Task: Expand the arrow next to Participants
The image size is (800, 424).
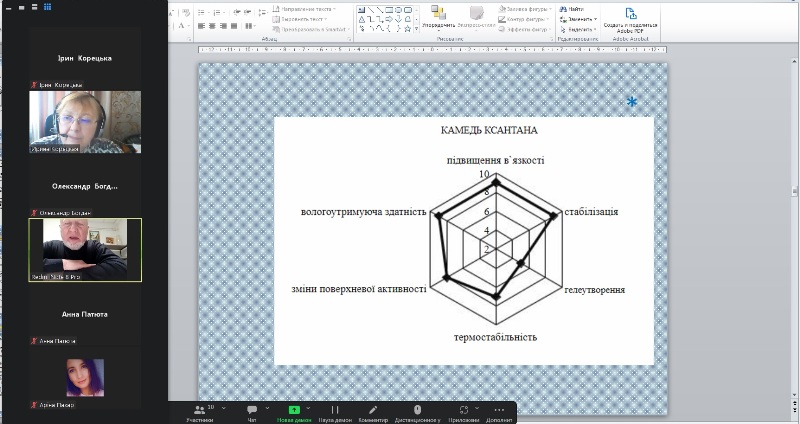Action: (225, 408)
